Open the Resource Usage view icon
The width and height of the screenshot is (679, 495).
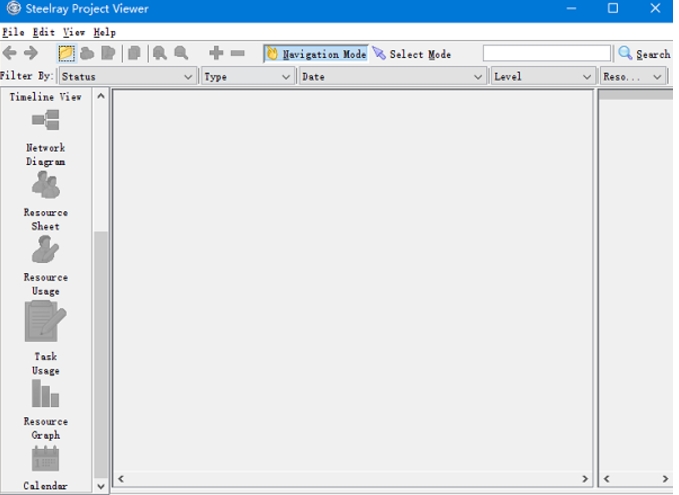tap(45, 249)
